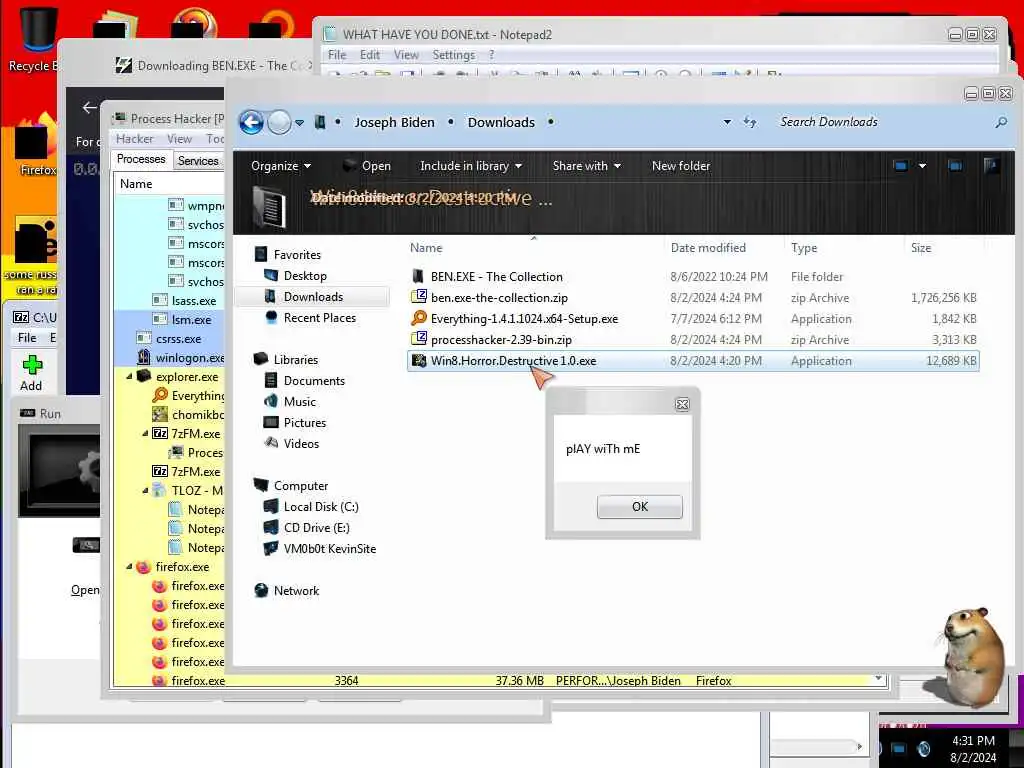Image resolution: width=1024 pixels, height=768 pixels.
Task: Click the change view icon in Explorer toolbar
Action: click(x=901, y=166)
